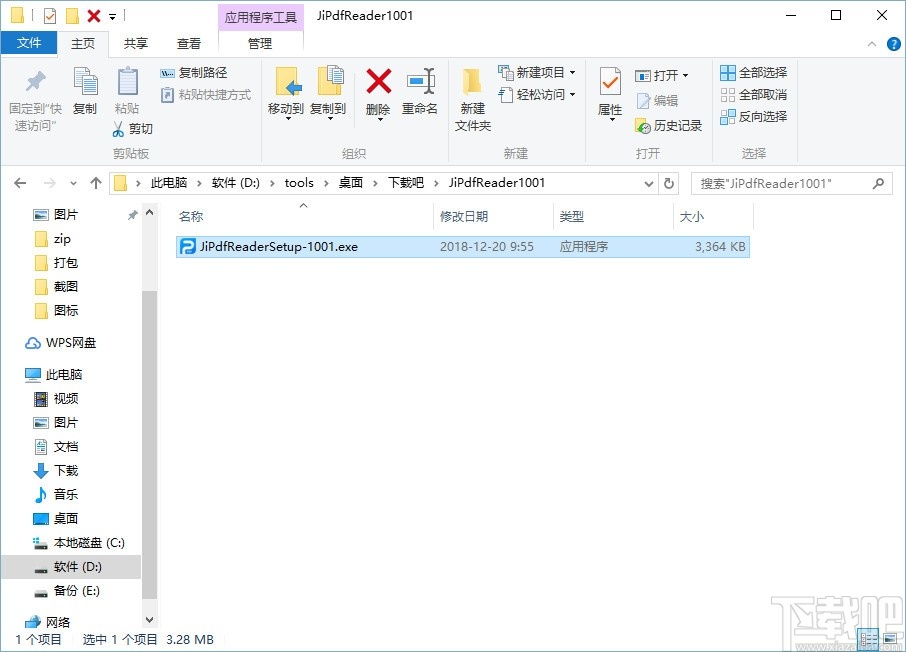Click the Edit (编辑) button
Viewport: 906px width, 652px height.
(657, 101)
